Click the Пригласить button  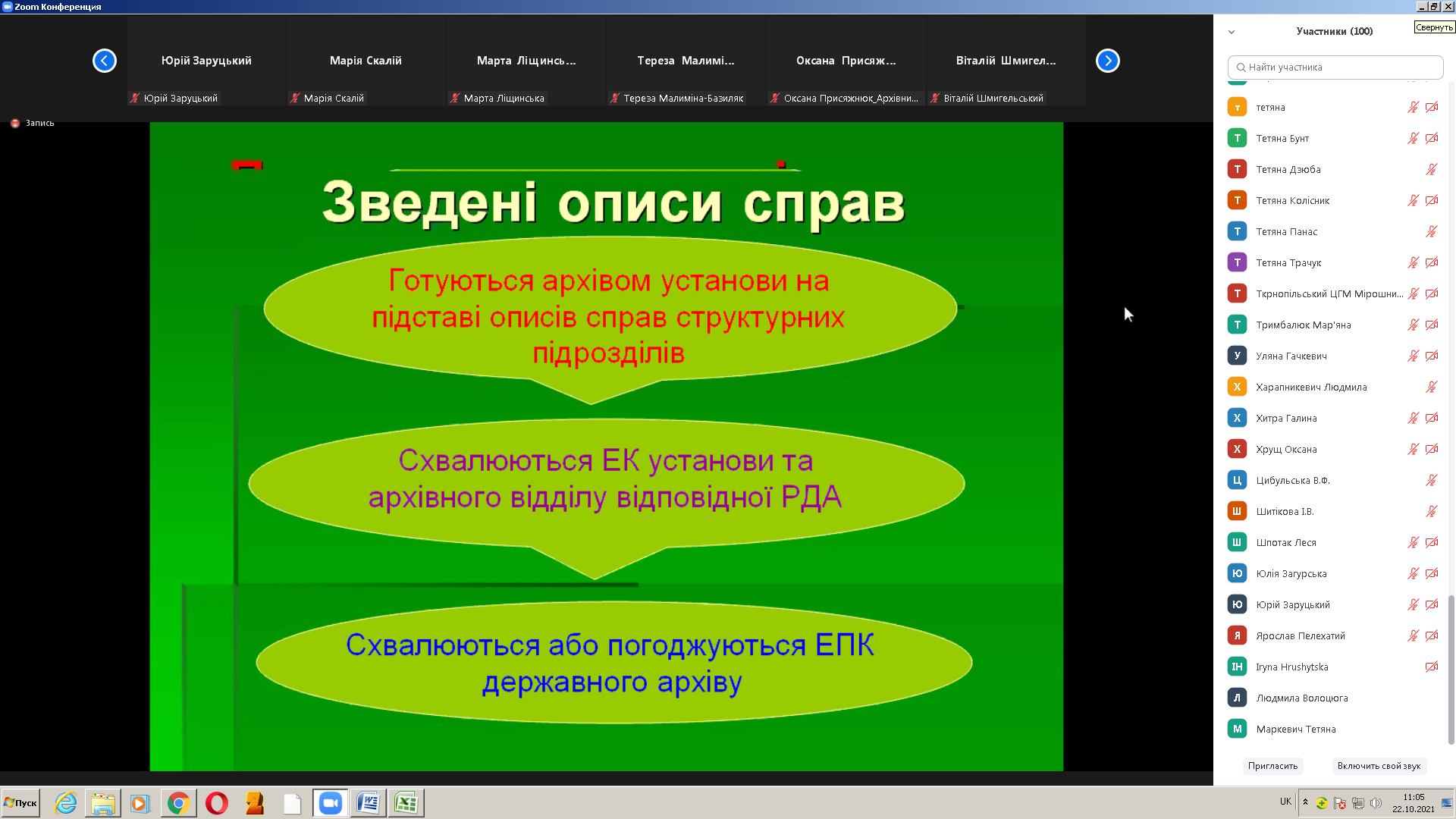pos(1273,766)
